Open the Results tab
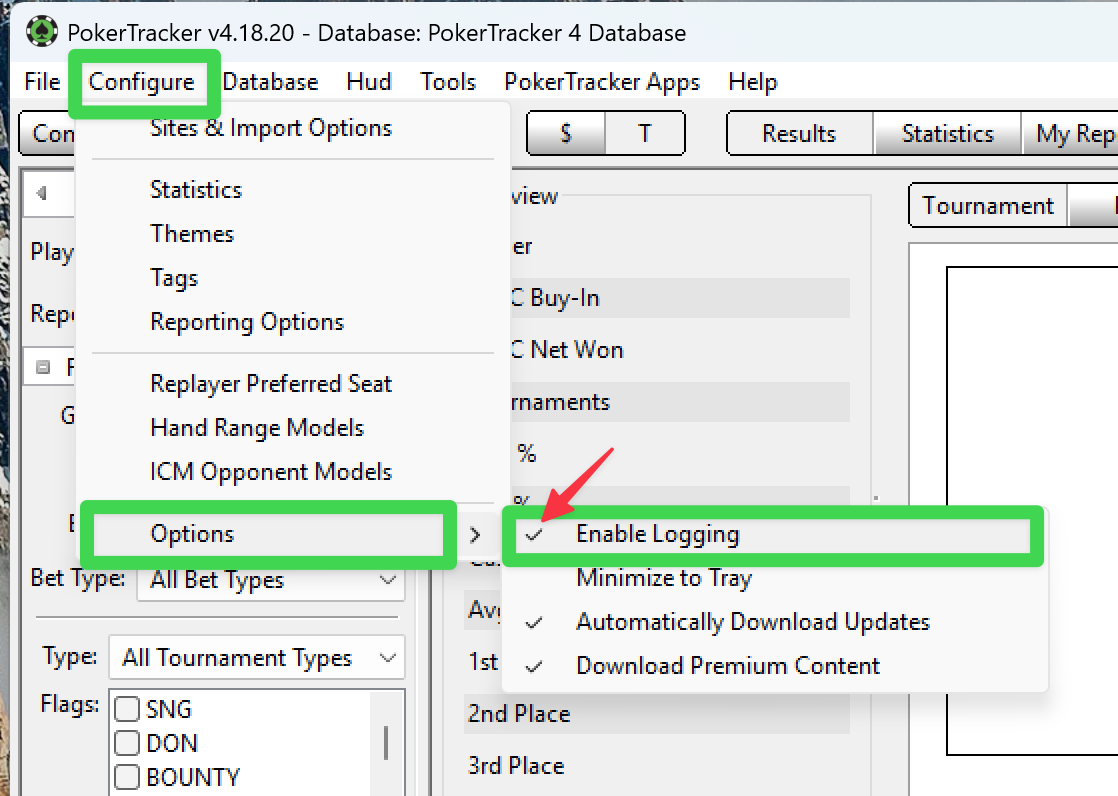The height and width of the screenshot is (796, 1118). point(799,133)
